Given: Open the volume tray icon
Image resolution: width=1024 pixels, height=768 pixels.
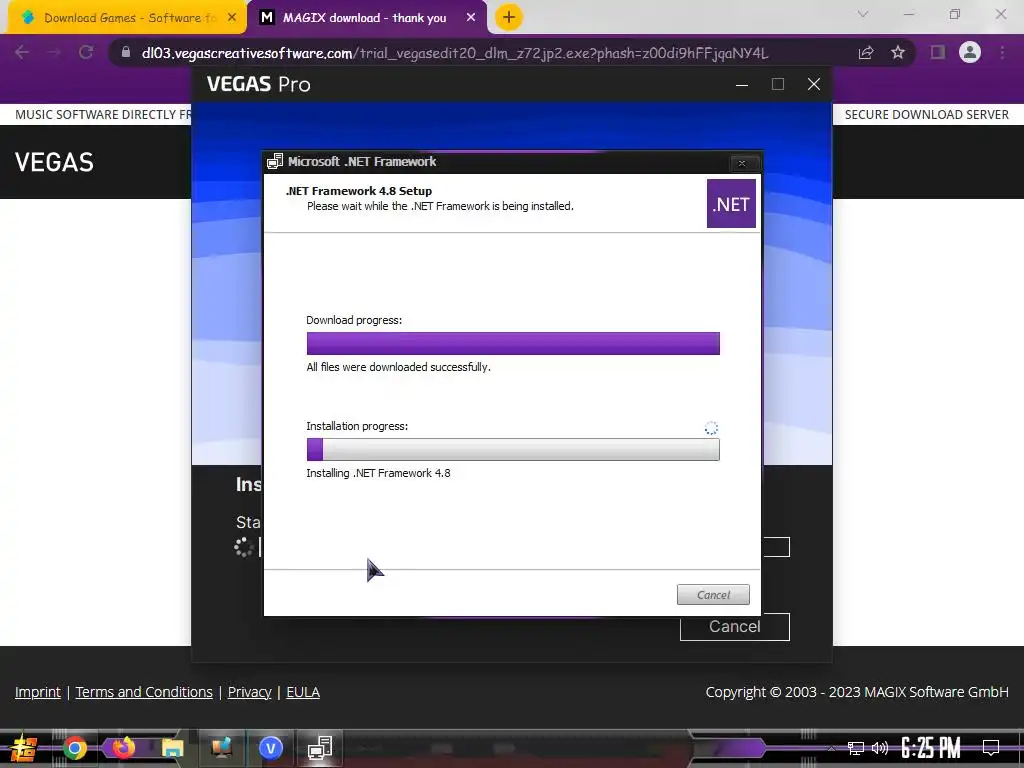Looking at the screenshot, I should 880,748.
